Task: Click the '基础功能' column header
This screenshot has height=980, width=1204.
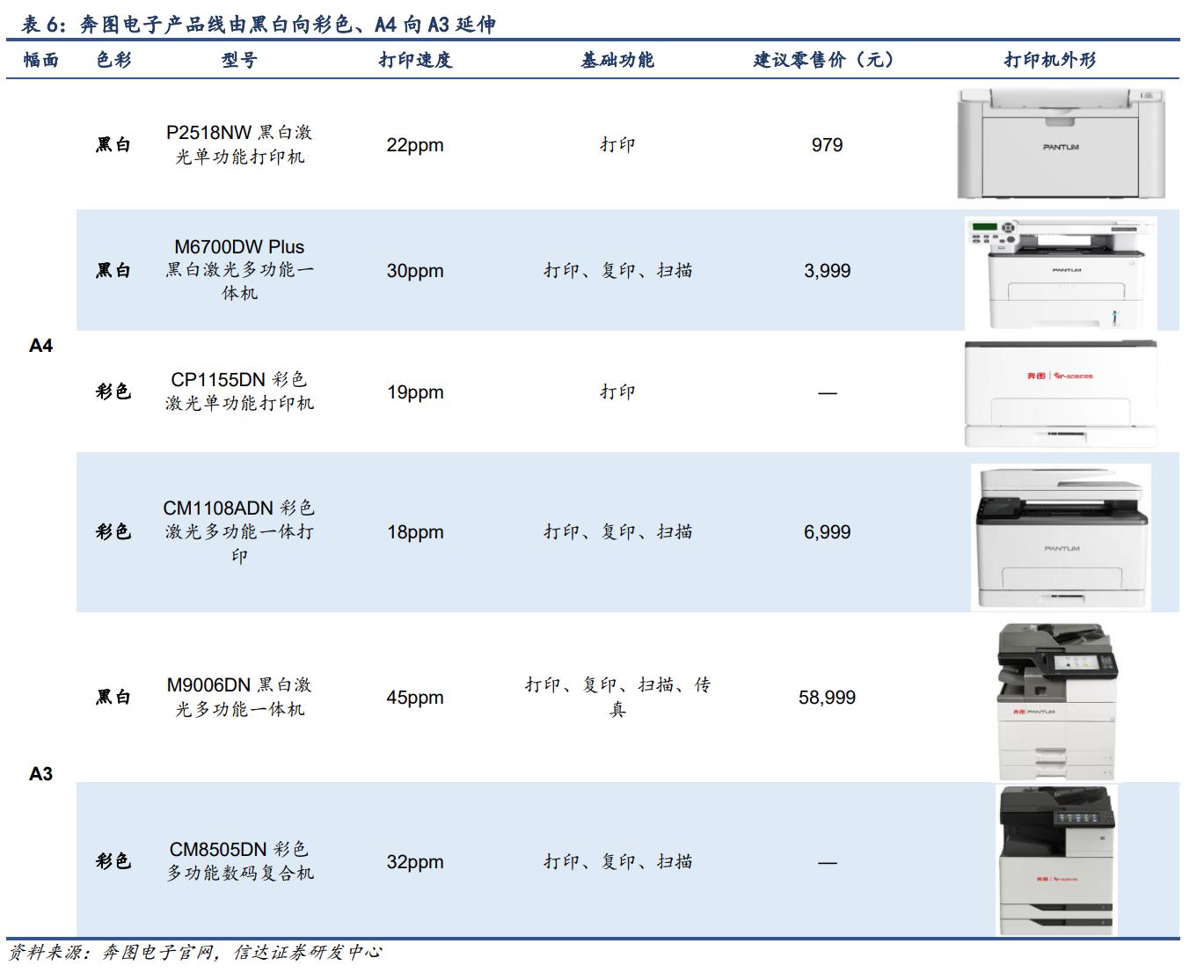Action: point(617,60)
